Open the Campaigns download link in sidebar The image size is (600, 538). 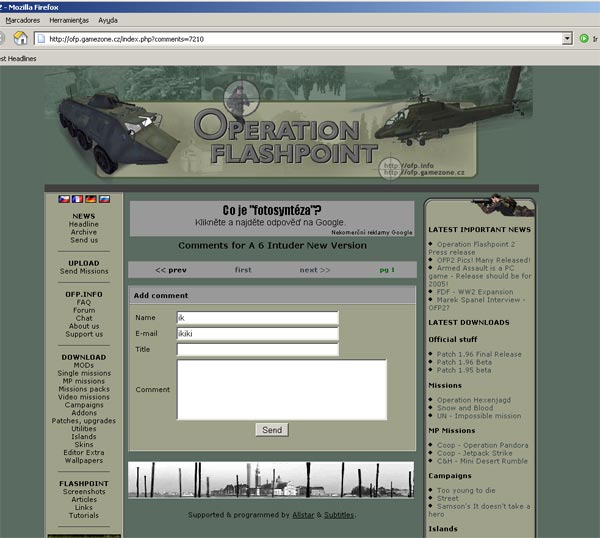point(84,405)
